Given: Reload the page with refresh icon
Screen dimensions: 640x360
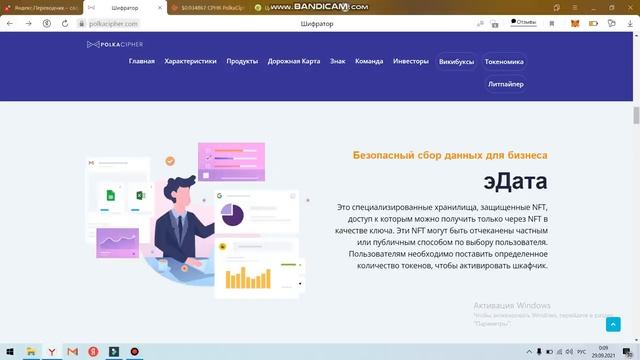Looking at the screenshot, I should (65, 24).
